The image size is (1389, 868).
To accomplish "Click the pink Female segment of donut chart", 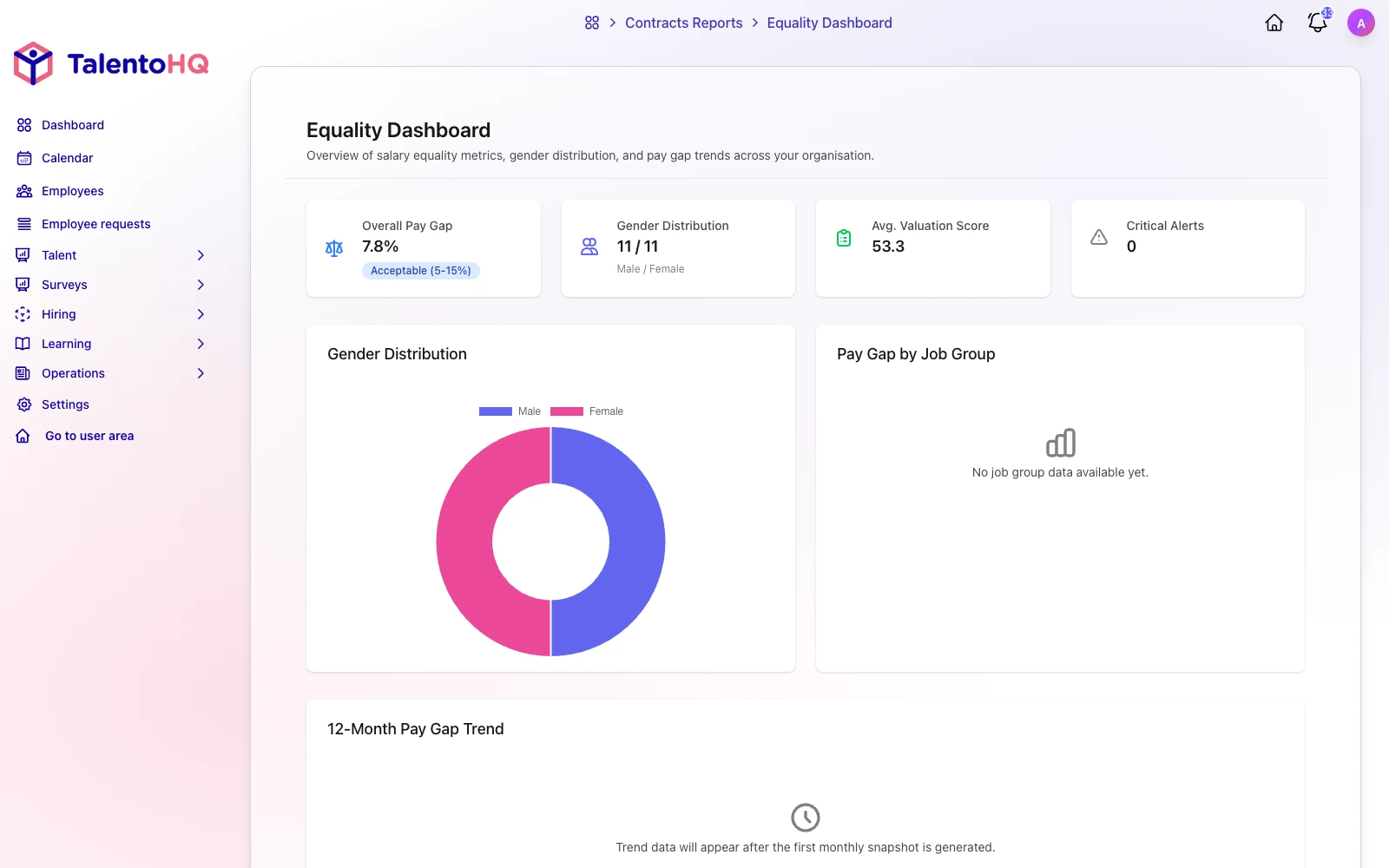I will pos(464,542).
